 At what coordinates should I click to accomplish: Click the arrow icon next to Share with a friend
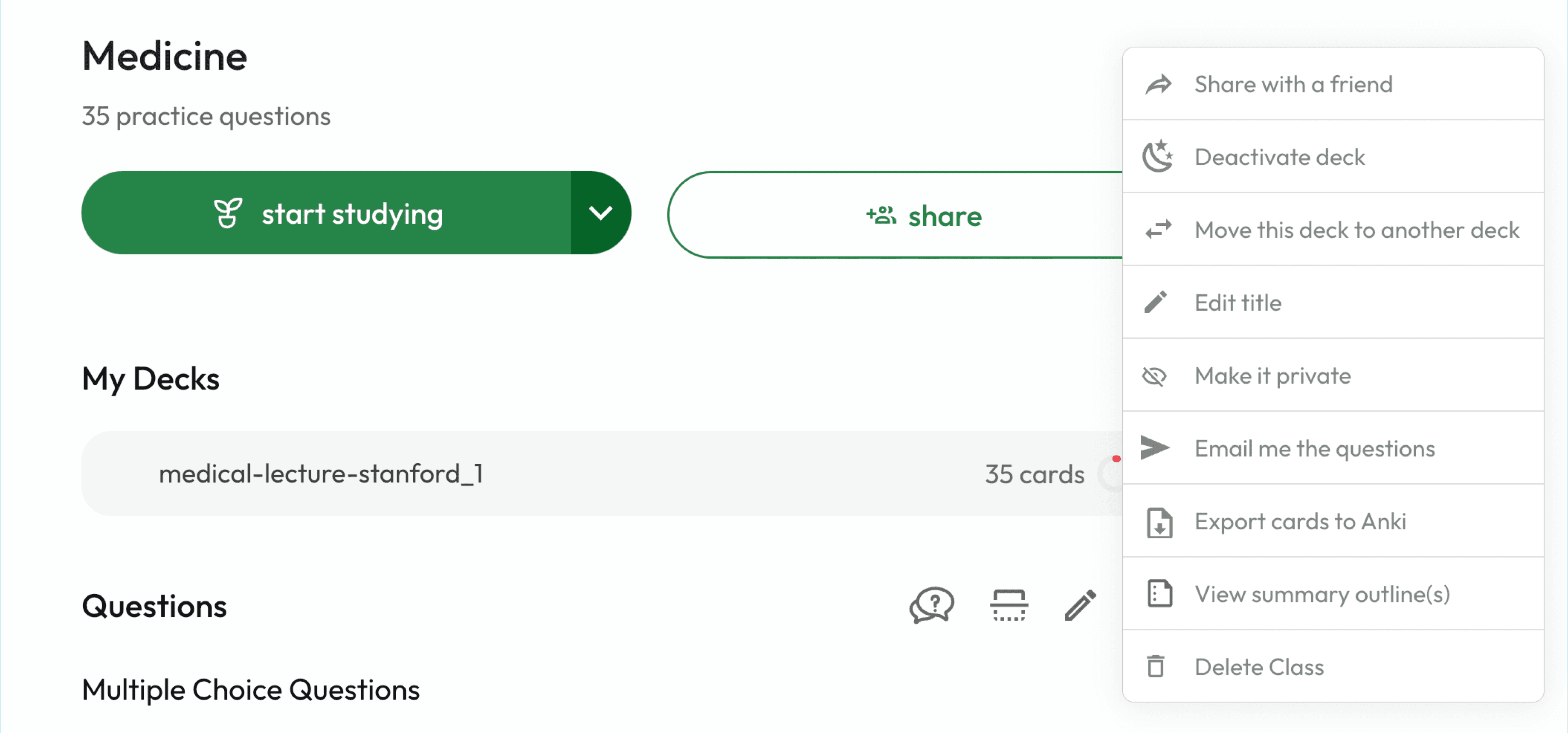click(1158, 84)
